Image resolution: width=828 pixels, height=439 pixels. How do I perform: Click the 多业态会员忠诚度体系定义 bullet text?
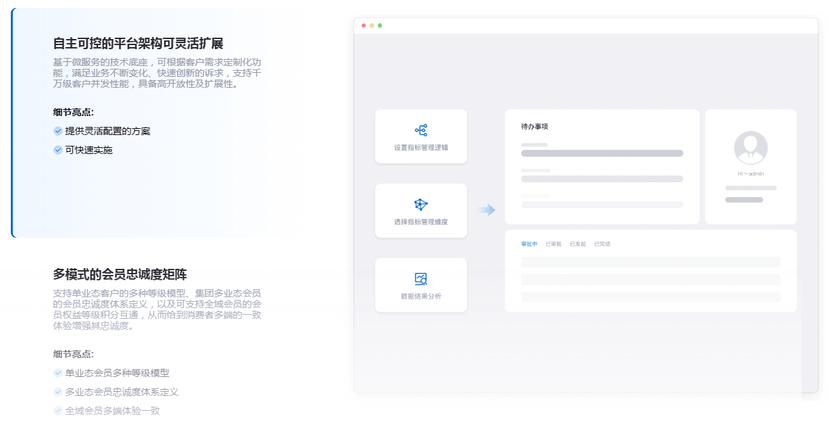122,392
